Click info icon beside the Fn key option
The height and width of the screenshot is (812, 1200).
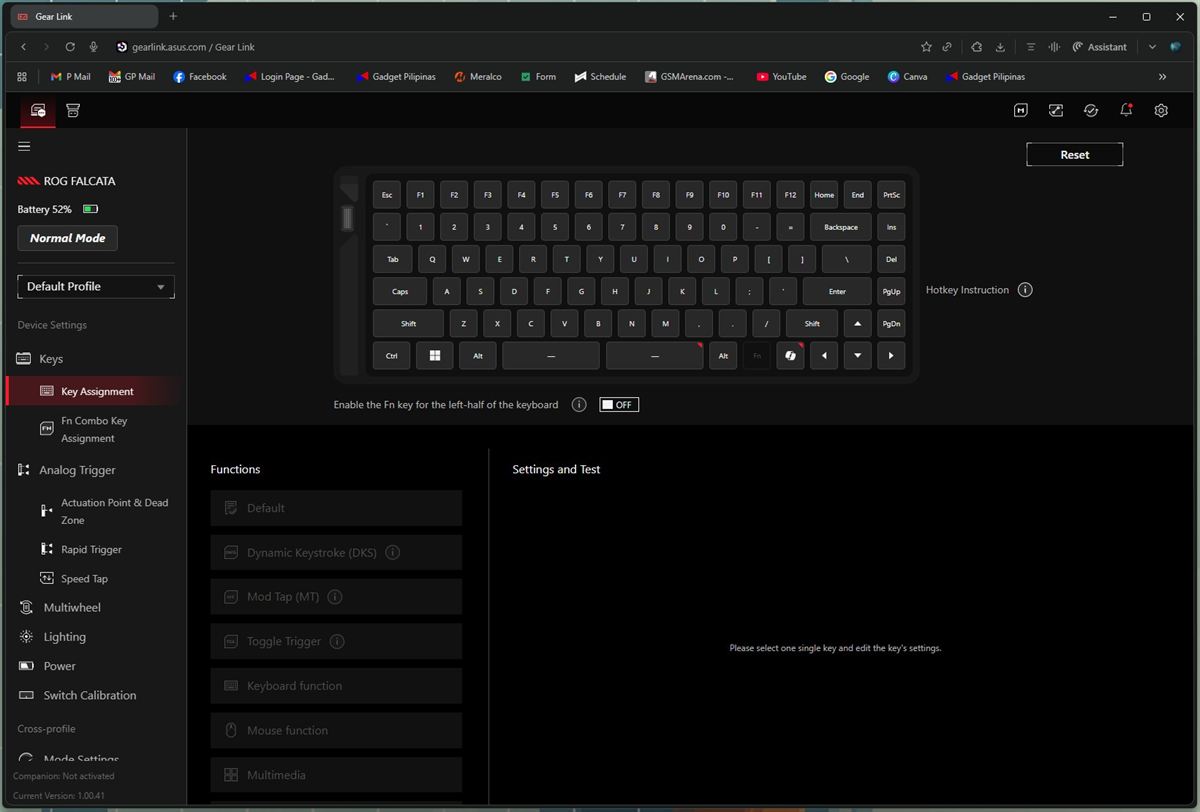point(579,405)
